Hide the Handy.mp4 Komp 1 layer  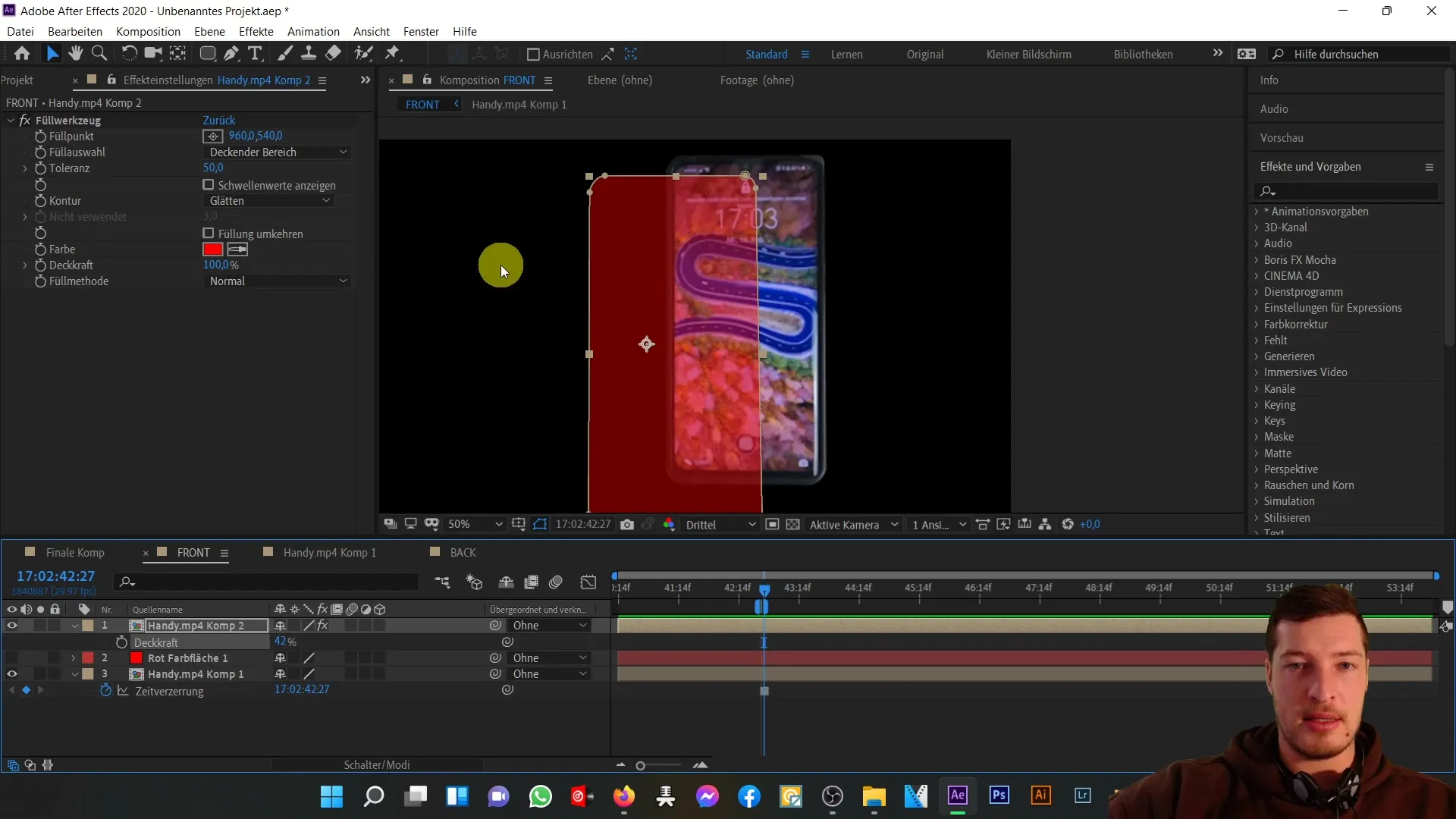coord(11,674)
